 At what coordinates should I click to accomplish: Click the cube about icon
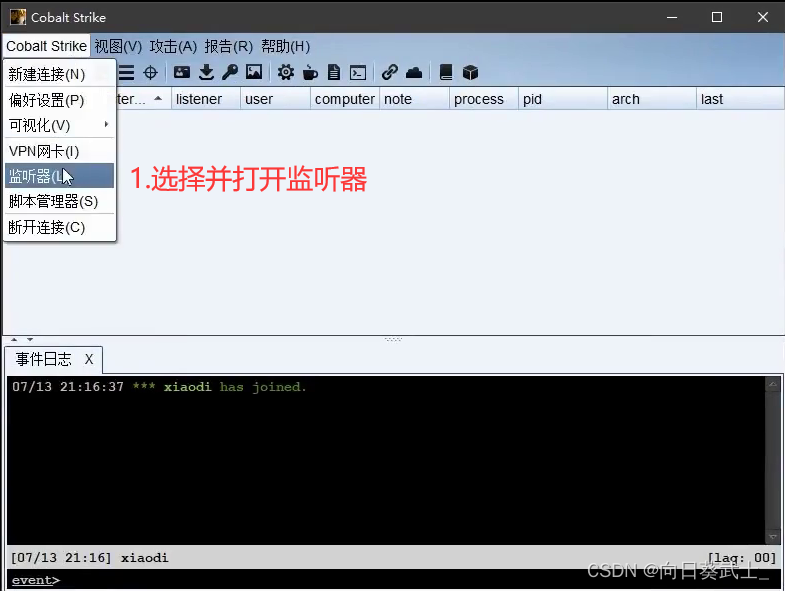tap(470, 73)
